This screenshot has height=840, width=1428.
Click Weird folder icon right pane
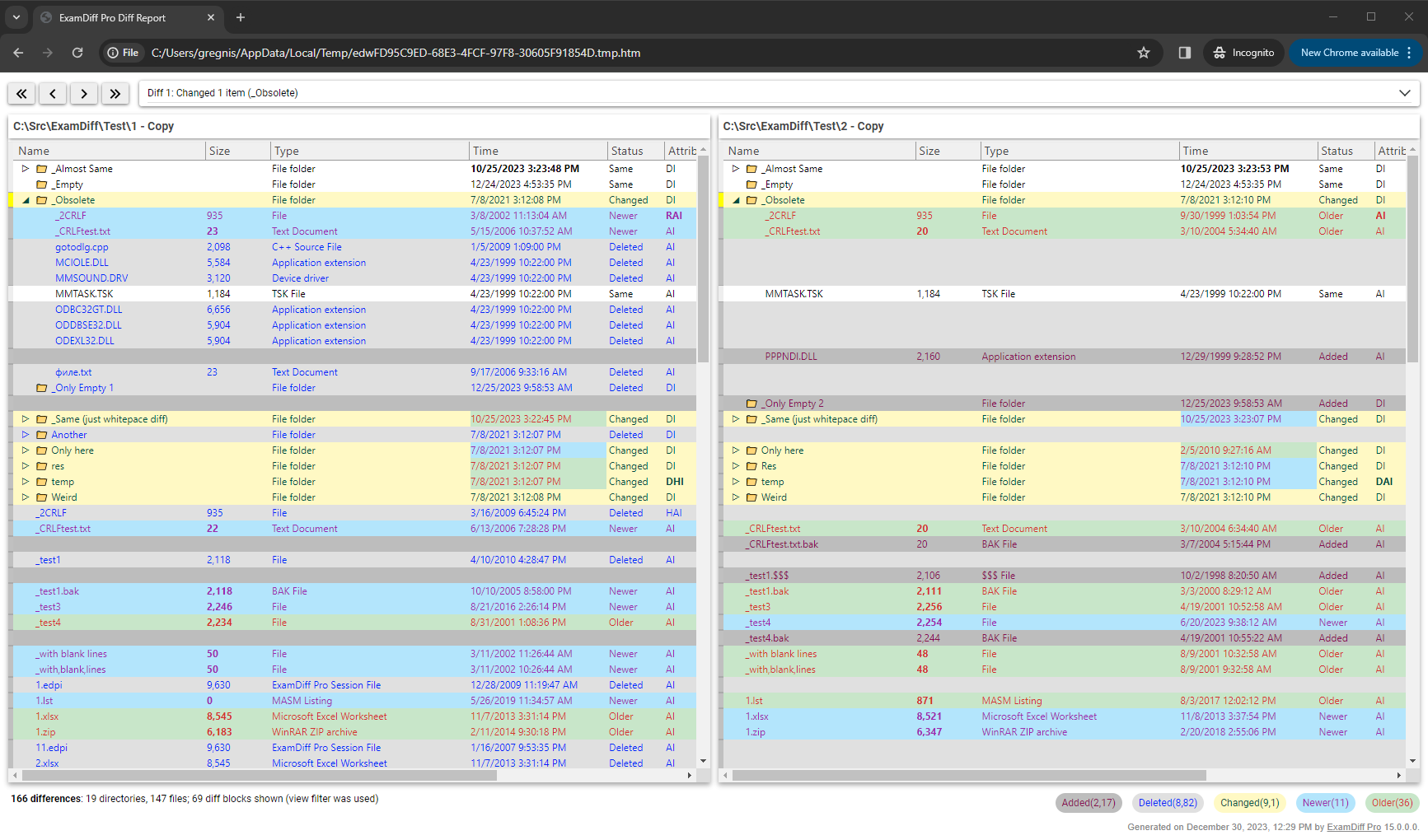751,497
